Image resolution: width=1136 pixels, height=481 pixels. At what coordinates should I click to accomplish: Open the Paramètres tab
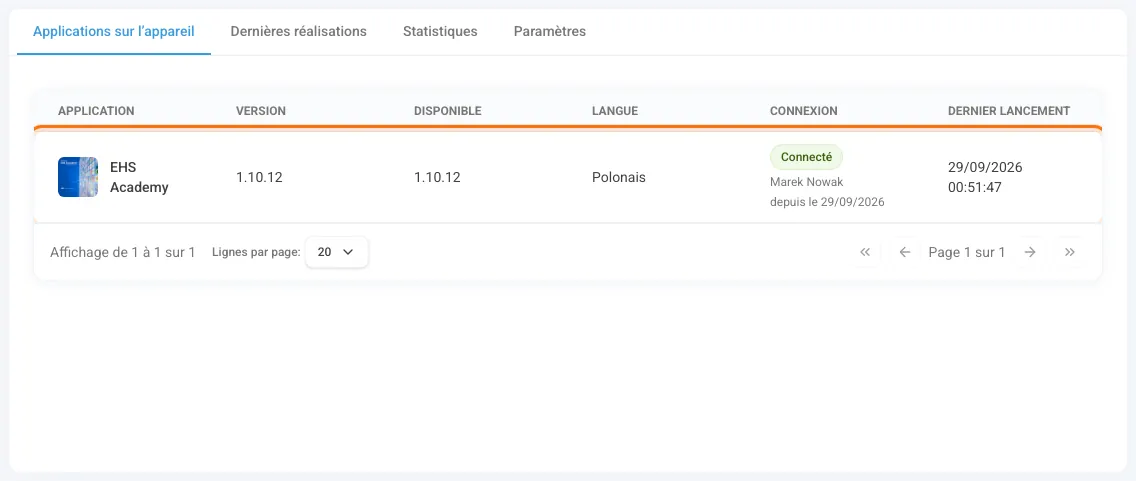[550, 31]
